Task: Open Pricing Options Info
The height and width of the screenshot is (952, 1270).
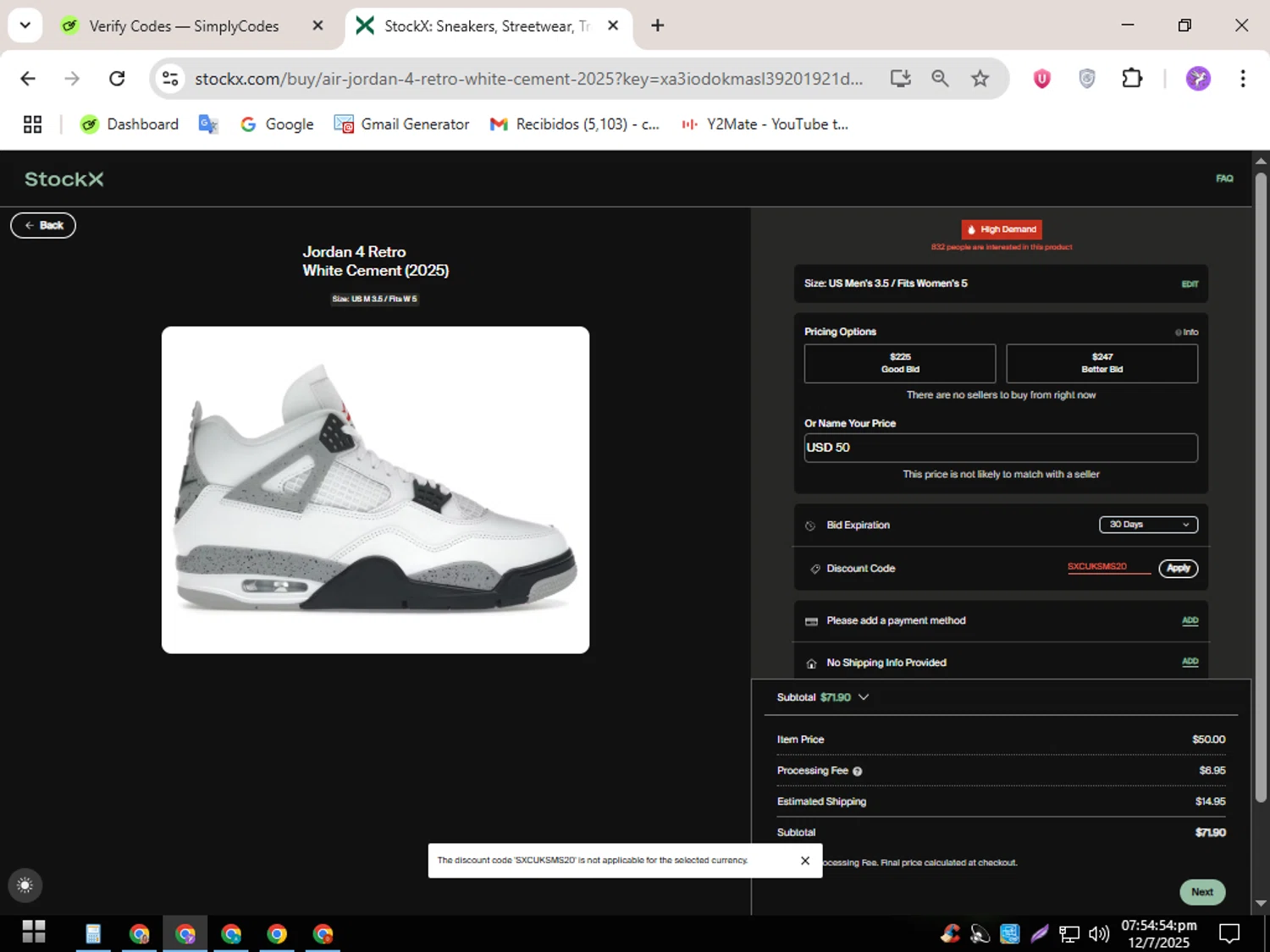Action: click(1187, 333)
